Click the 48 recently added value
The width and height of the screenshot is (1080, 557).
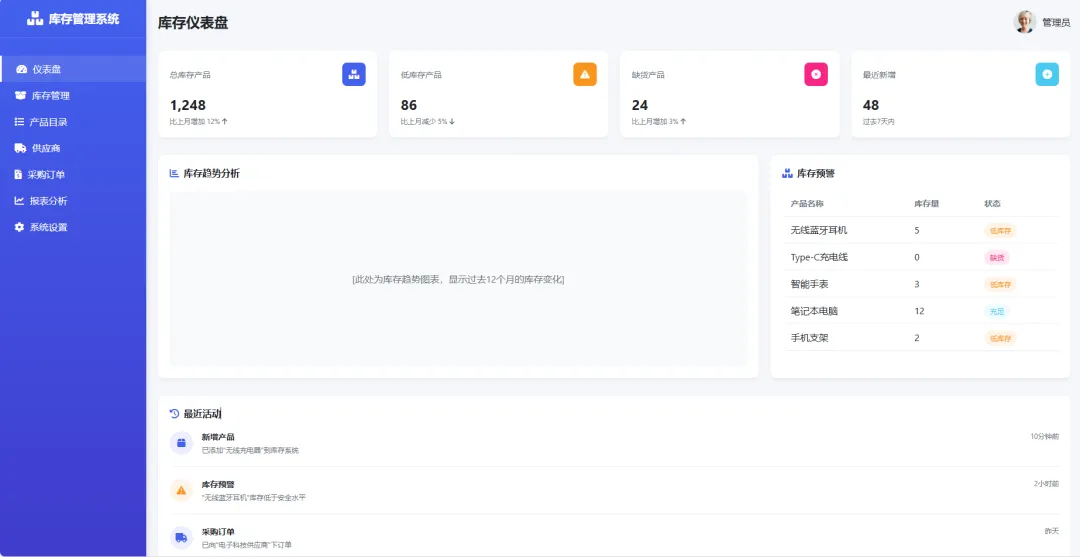(x=871, y=105)
